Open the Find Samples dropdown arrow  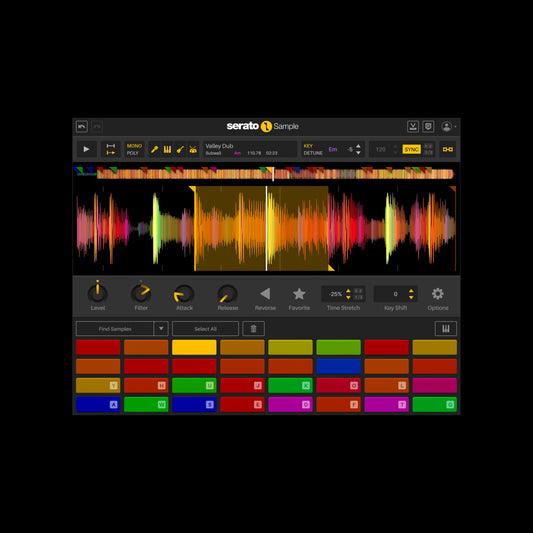(x=161, y=329)
